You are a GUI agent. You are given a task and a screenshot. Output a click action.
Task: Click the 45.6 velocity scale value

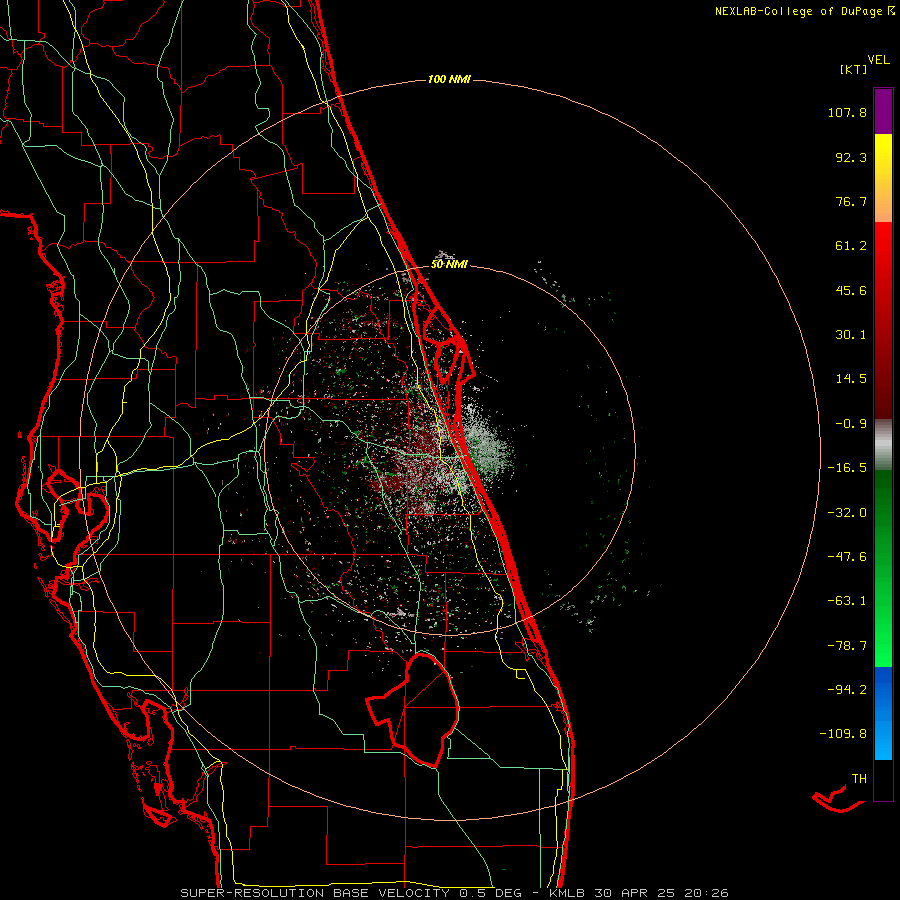click(851, 290)
